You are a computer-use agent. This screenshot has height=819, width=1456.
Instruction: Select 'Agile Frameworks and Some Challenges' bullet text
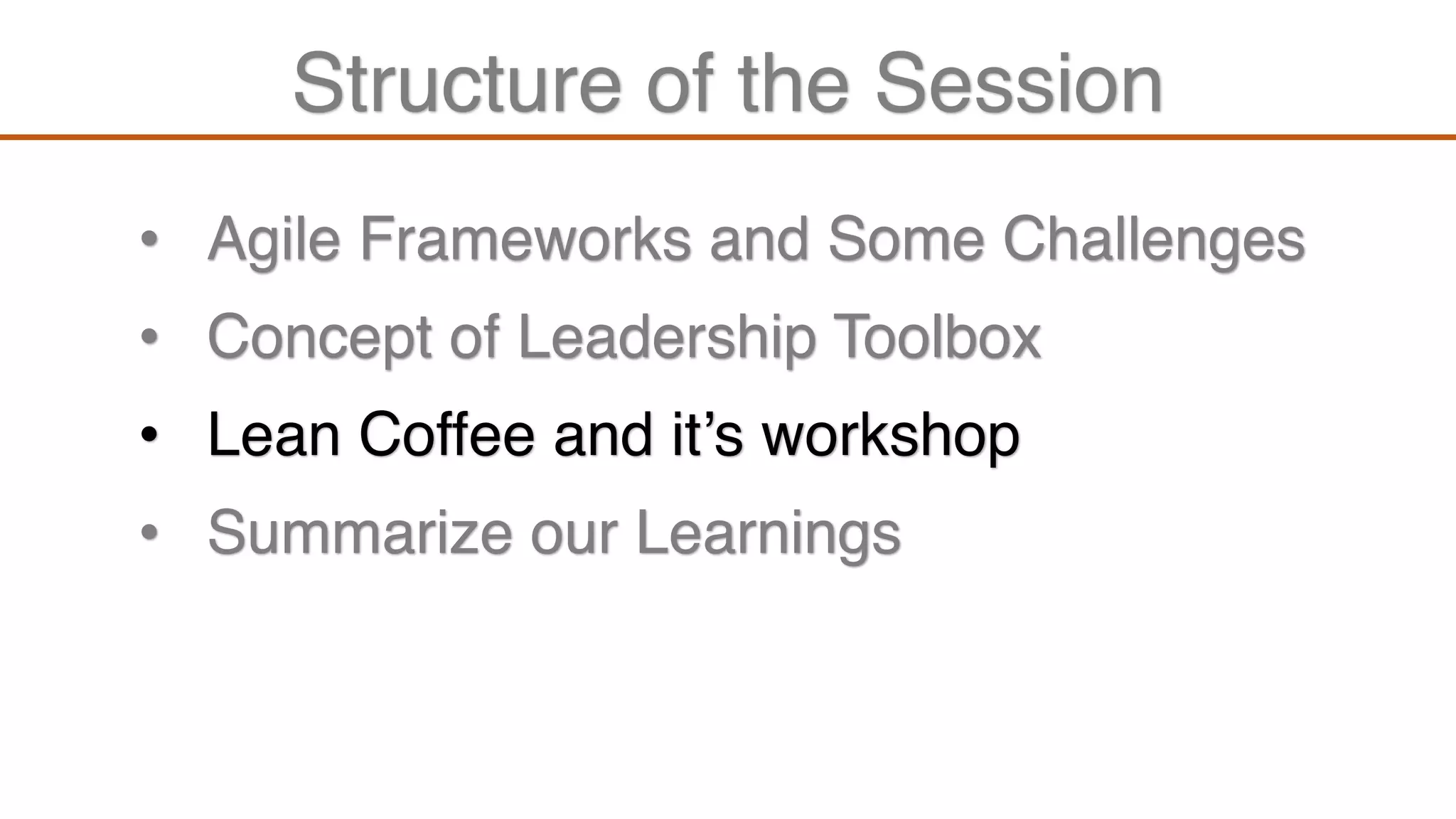point(756,240)
